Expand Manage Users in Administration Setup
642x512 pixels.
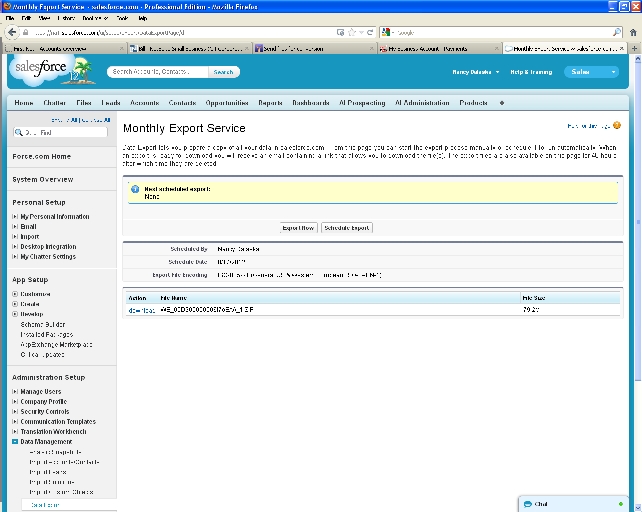point(15,391)
